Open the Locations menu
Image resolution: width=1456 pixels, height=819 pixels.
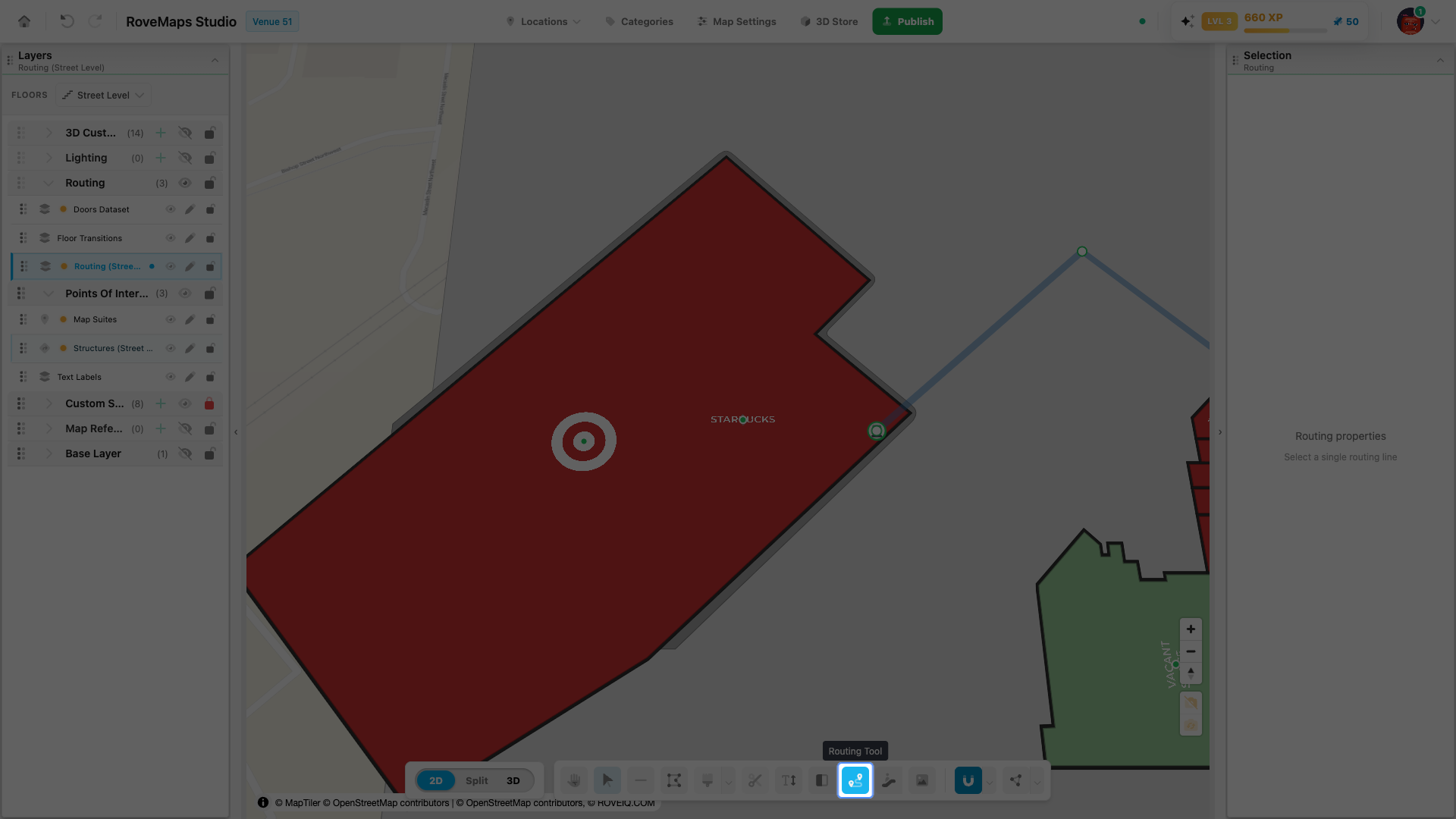click(x=544, y=21)
